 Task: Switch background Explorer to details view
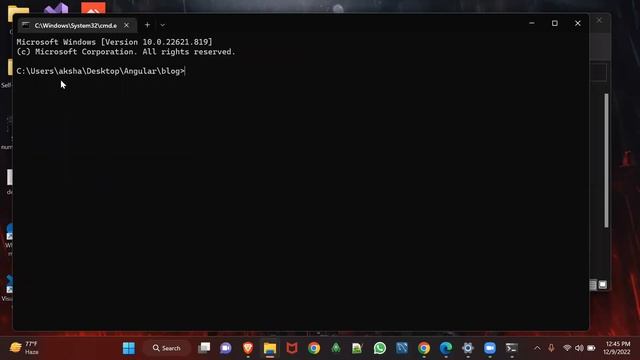[593, 284]
